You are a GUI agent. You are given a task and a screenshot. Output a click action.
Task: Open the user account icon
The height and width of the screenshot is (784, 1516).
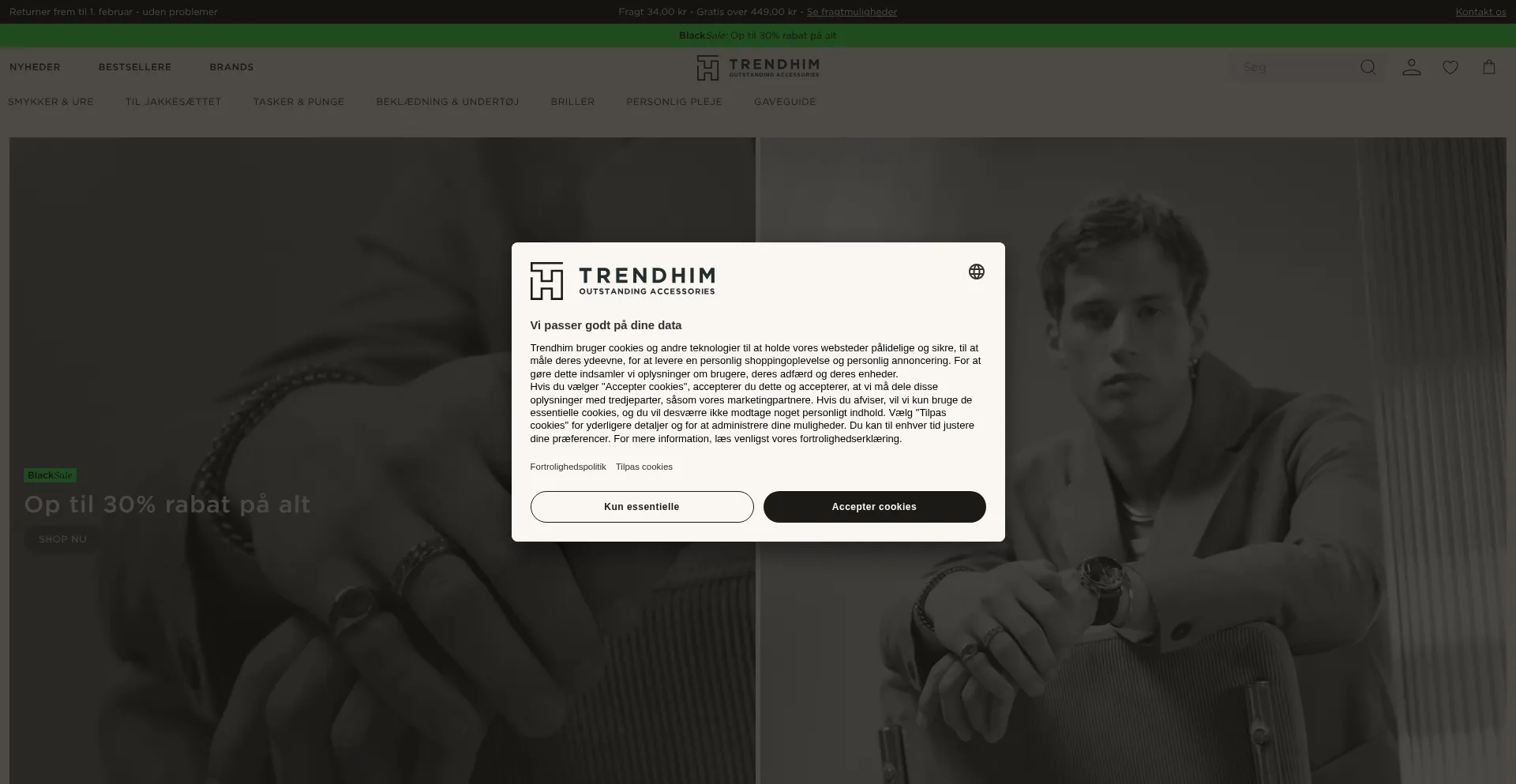click(x=1412, y=67)
